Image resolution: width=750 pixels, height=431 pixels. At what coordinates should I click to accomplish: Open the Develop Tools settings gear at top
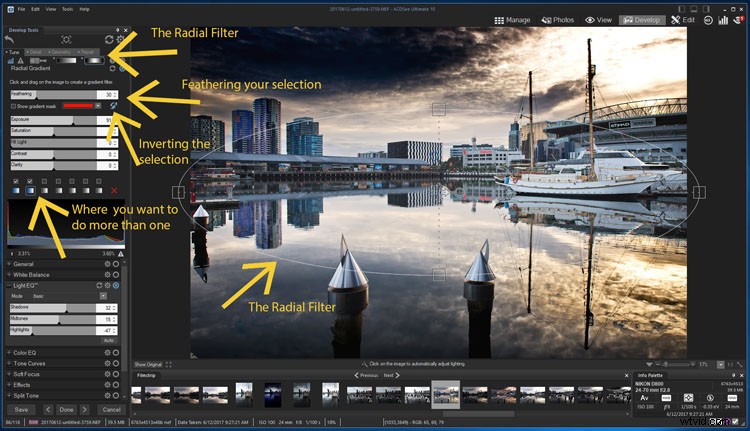(x=121, y=40)
